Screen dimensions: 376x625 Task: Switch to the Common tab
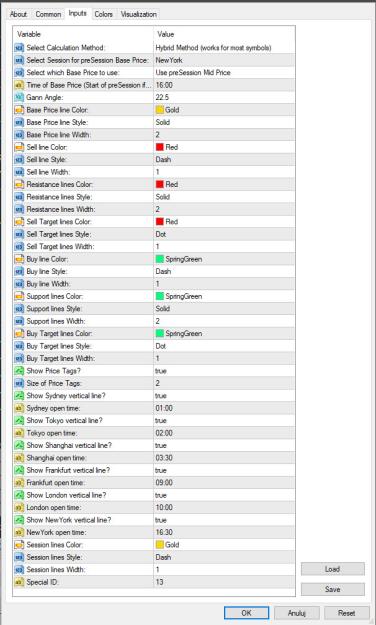tap(48, 14)
